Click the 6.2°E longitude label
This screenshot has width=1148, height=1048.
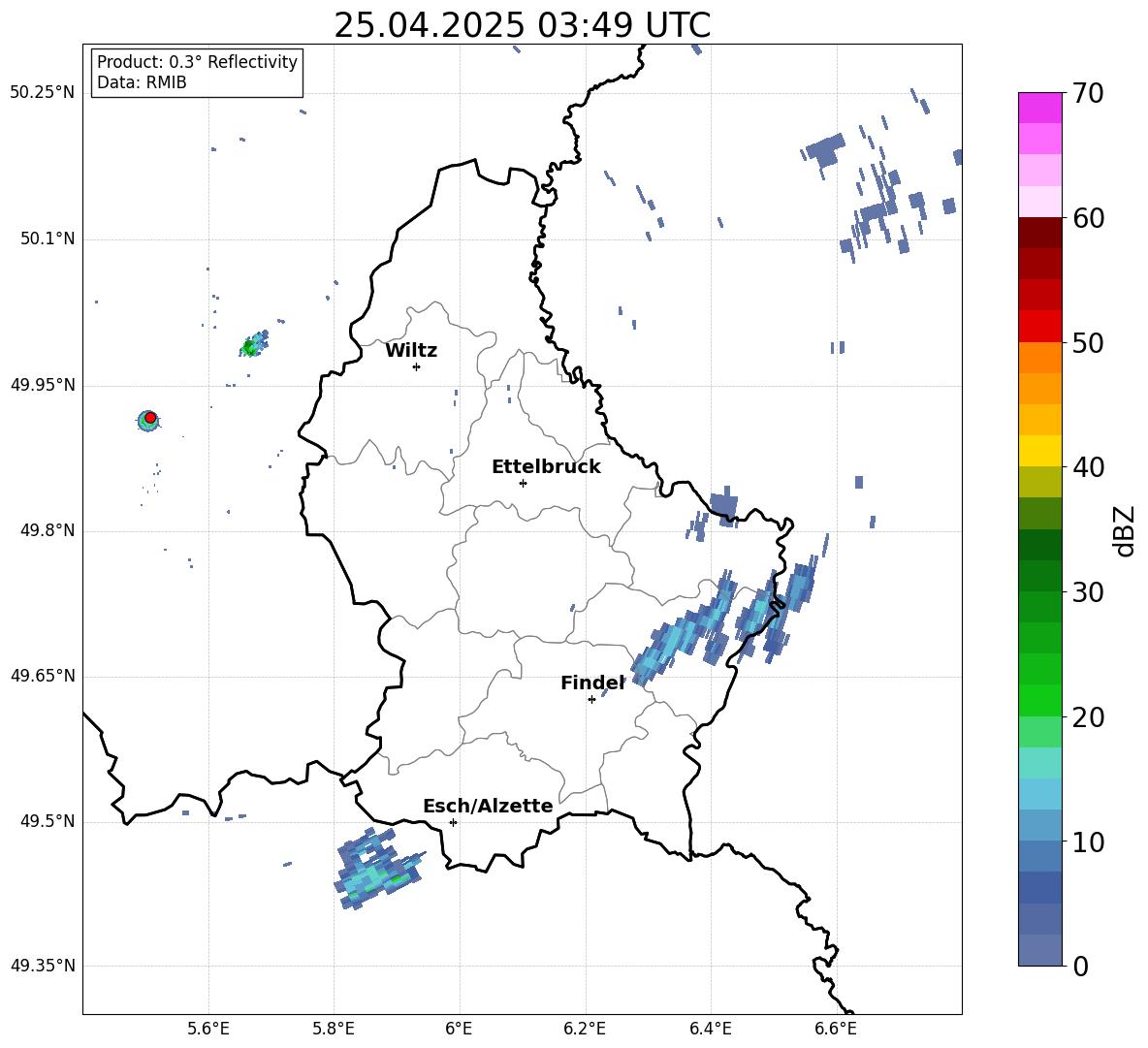point(585,1029)
